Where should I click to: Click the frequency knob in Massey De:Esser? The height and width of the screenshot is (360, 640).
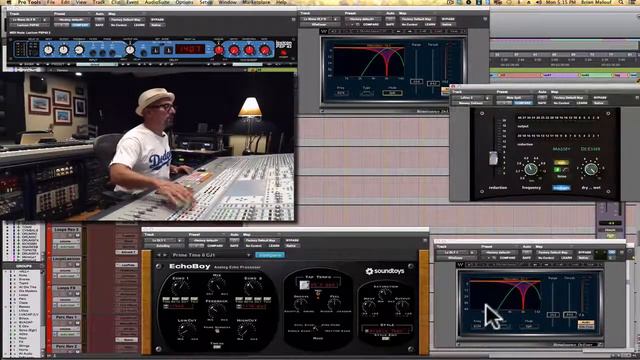click(x=531, y=169)
